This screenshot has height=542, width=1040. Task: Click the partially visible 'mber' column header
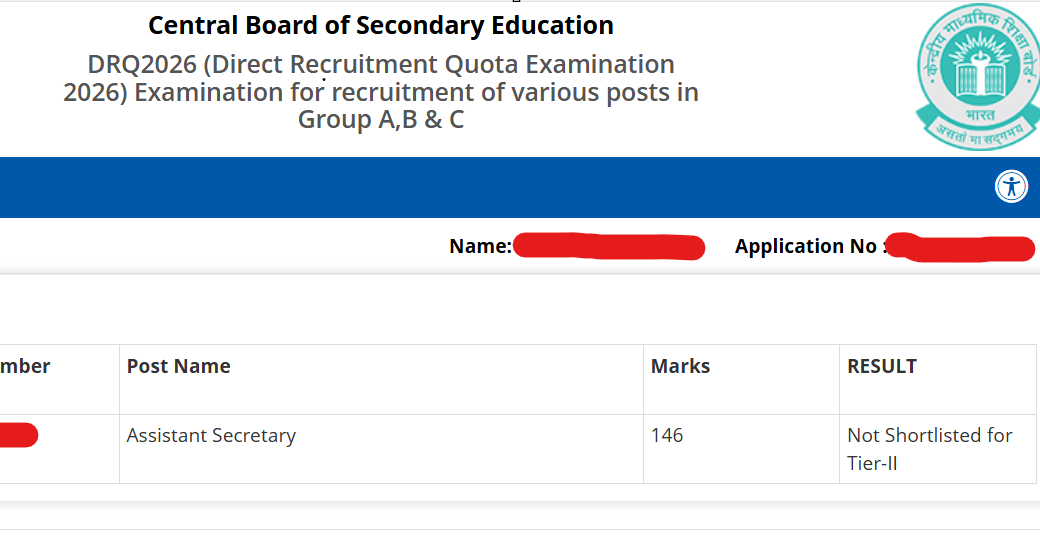25,366
